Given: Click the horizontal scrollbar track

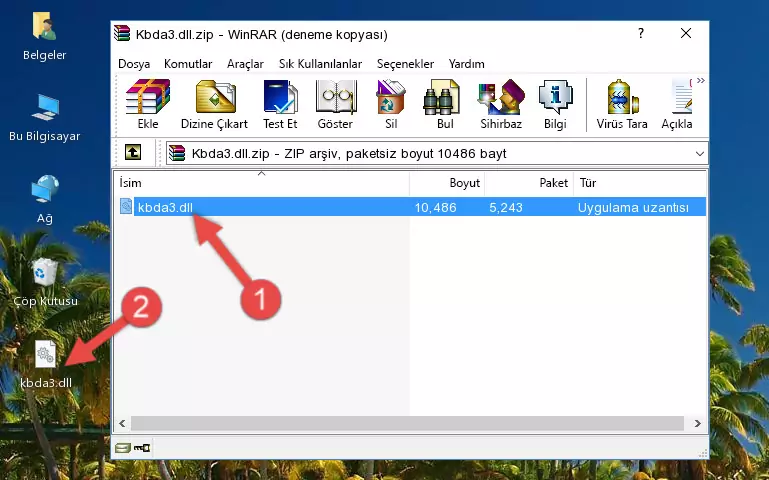Looking at the screenshot, I should pyautogui.click(x=407, y=423).
